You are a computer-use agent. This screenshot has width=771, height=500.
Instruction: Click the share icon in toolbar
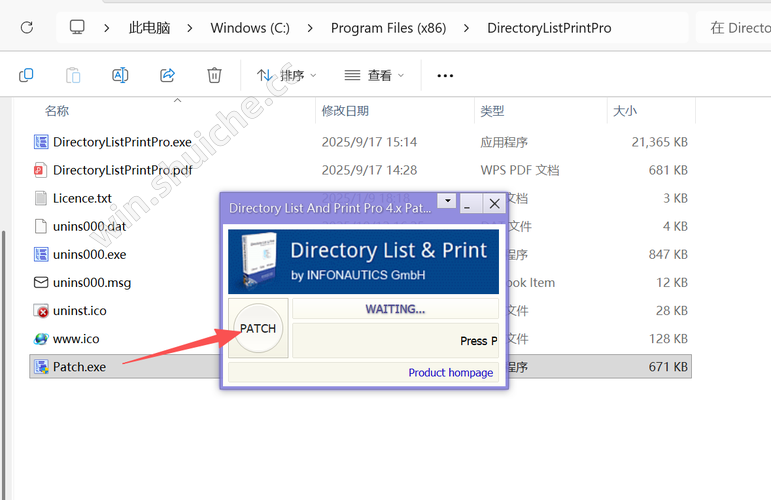(x=167, y=75)
